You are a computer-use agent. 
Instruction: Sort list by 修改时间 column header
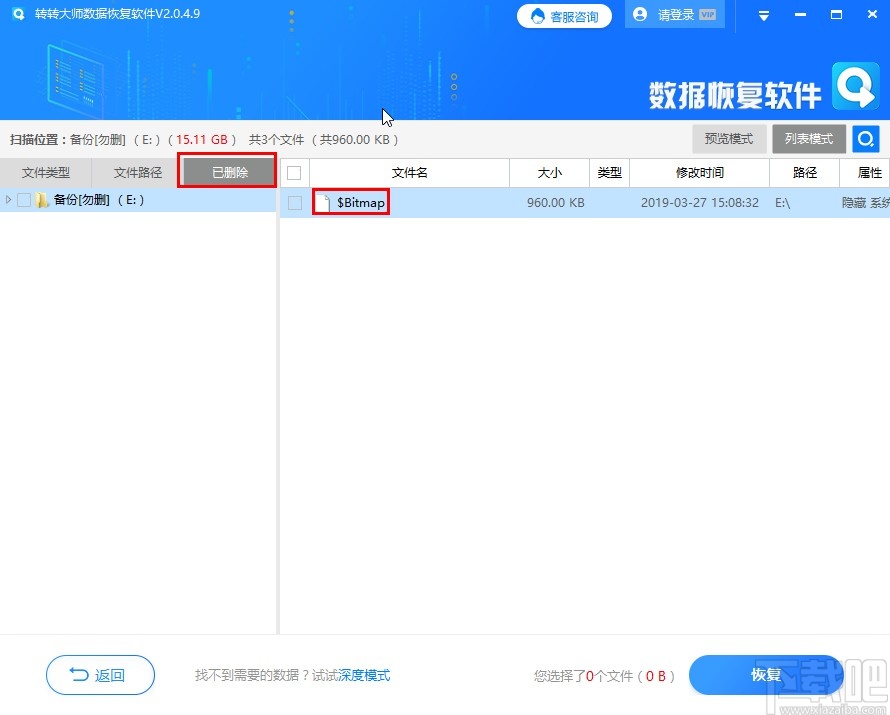click(699, 172)
